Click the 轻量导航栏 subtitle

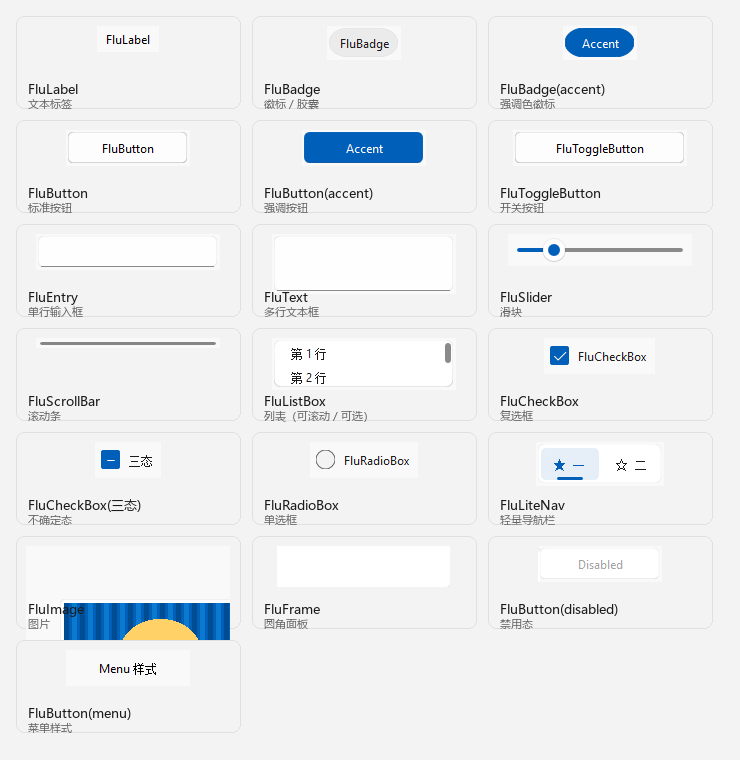(527, 520)
